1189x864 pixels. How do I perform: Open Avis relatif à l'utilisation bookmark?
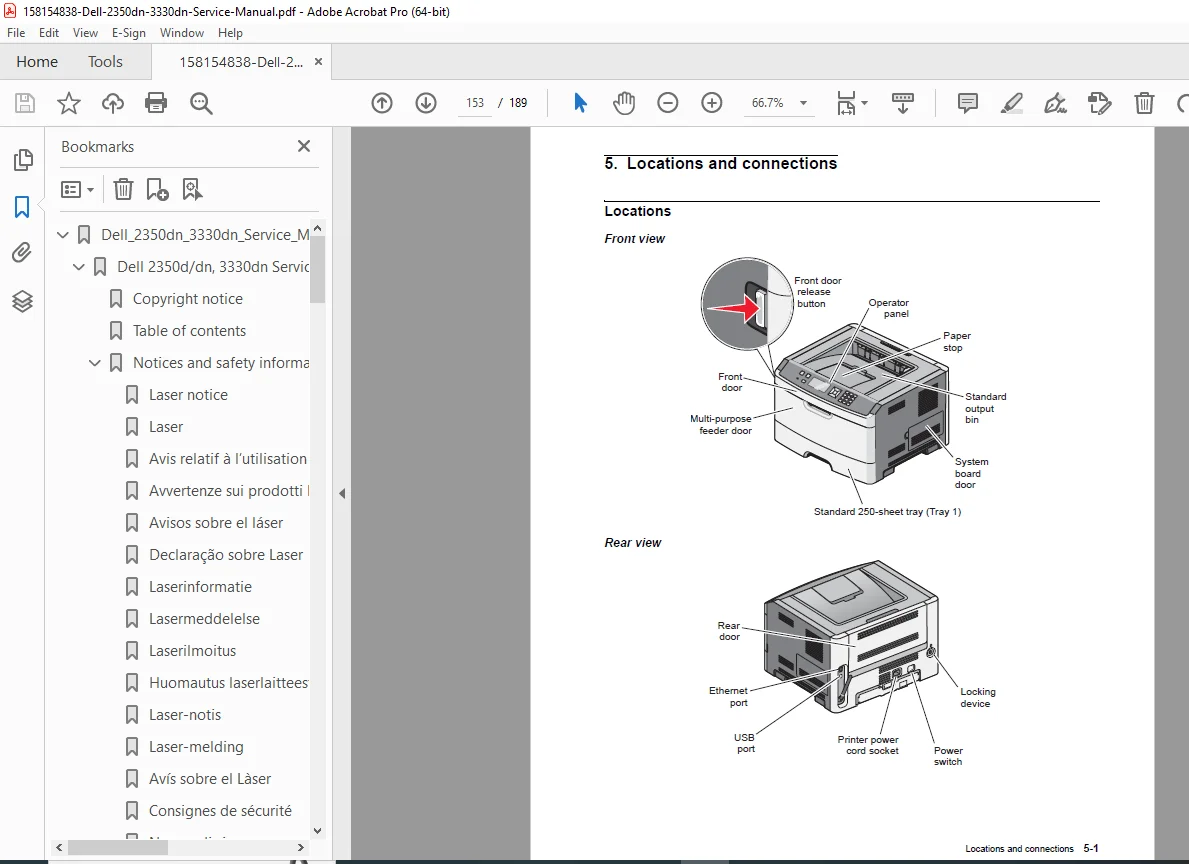[x=227, y=458]
